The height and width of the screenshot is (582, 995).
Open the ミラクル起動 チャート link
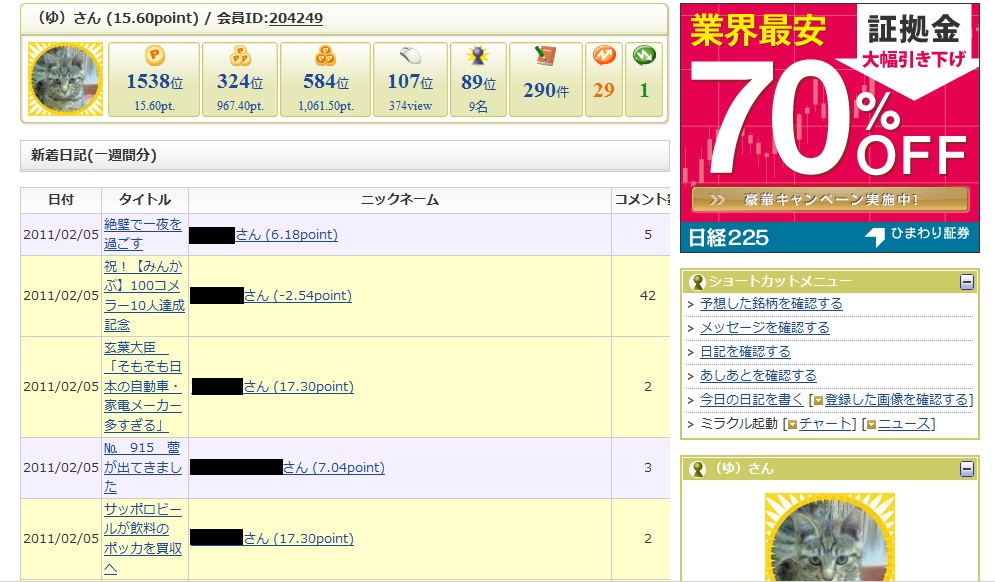pyautogui.click(x=825, y=423)
